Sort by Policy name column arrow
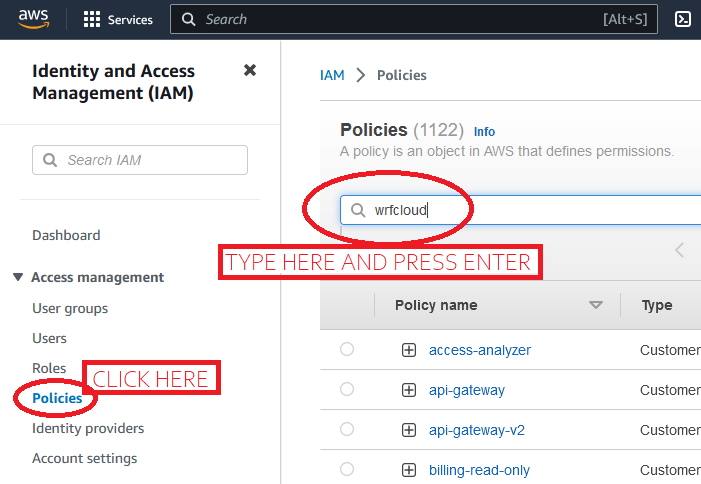701x484 pixels. (x=595, y=305)
